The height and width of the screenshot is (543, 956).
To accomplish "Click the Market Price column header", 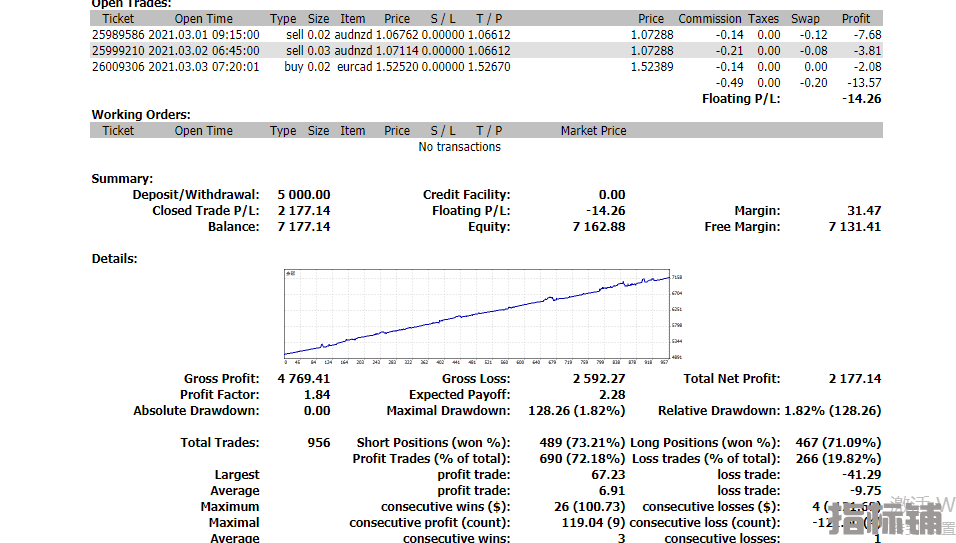I will pyautogui.click(x=593, y=130).
